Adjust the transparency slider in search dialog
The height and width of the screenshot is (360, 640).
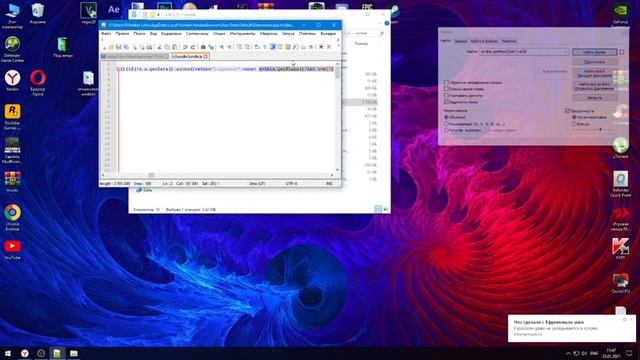[600, 129]
